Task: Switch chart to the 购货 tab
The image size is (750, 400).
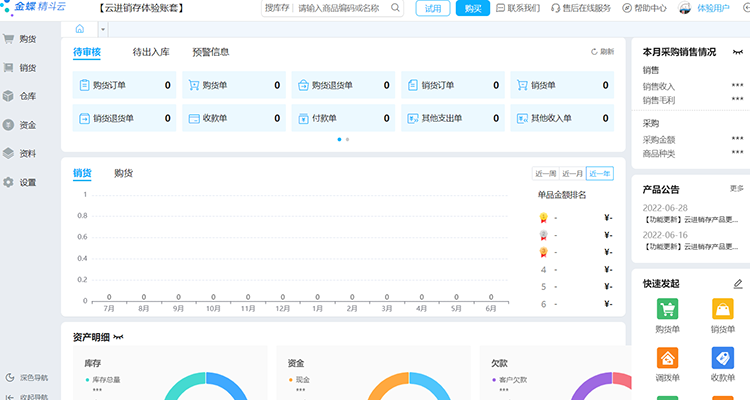Action: point(123,173)
